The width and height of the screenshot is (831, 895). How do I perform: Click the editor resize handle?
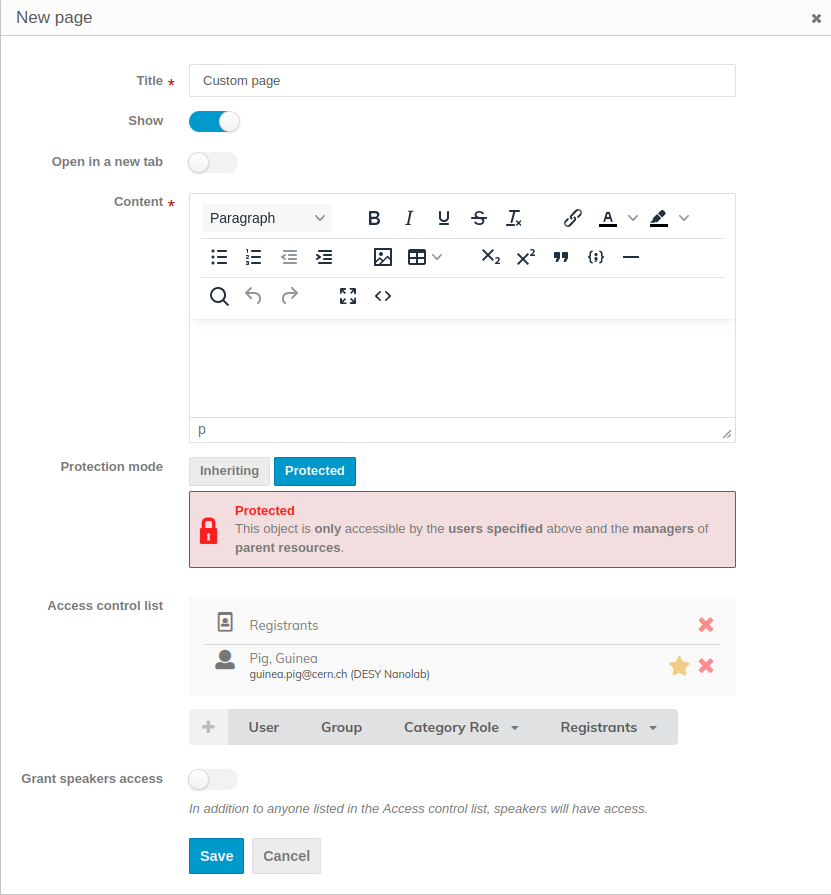pyautogui.click(x=727, y=434)
